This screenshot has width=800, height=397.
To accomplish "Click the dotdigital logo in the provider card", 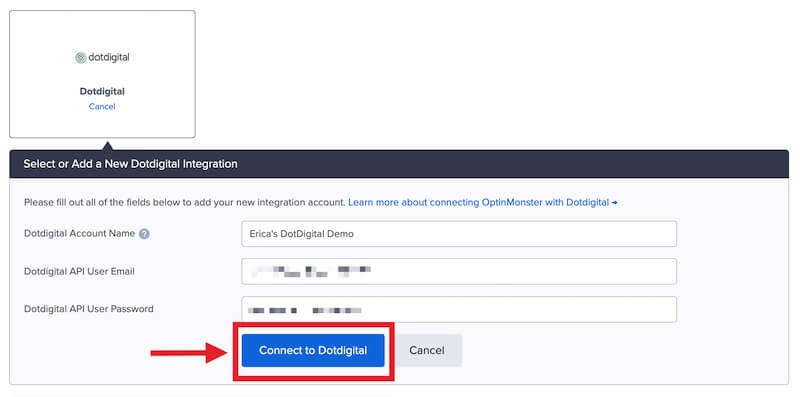I will click(102, 58).
